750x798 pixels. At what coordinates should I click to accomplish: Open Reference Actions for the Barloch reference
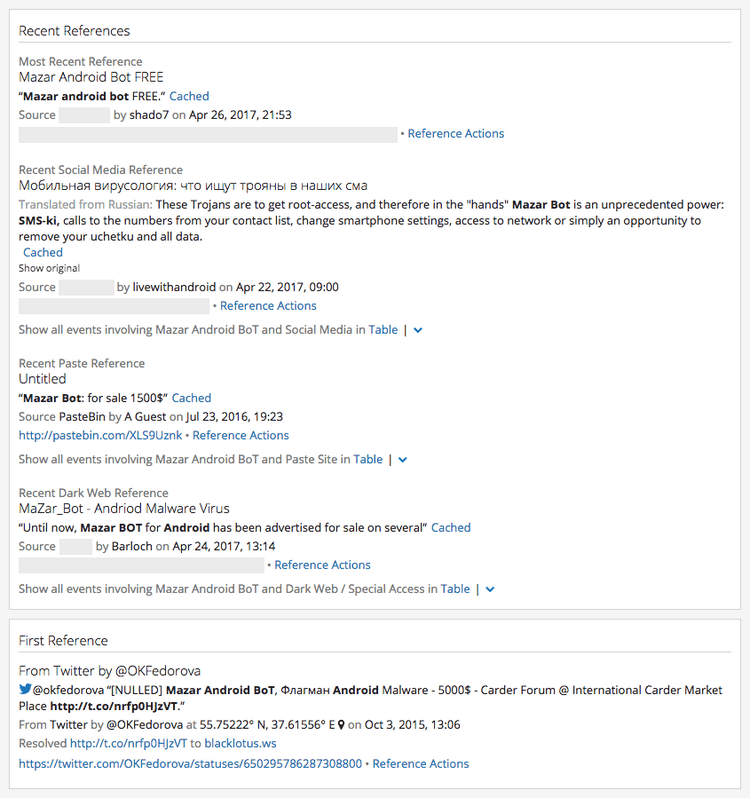click(322, 565)
